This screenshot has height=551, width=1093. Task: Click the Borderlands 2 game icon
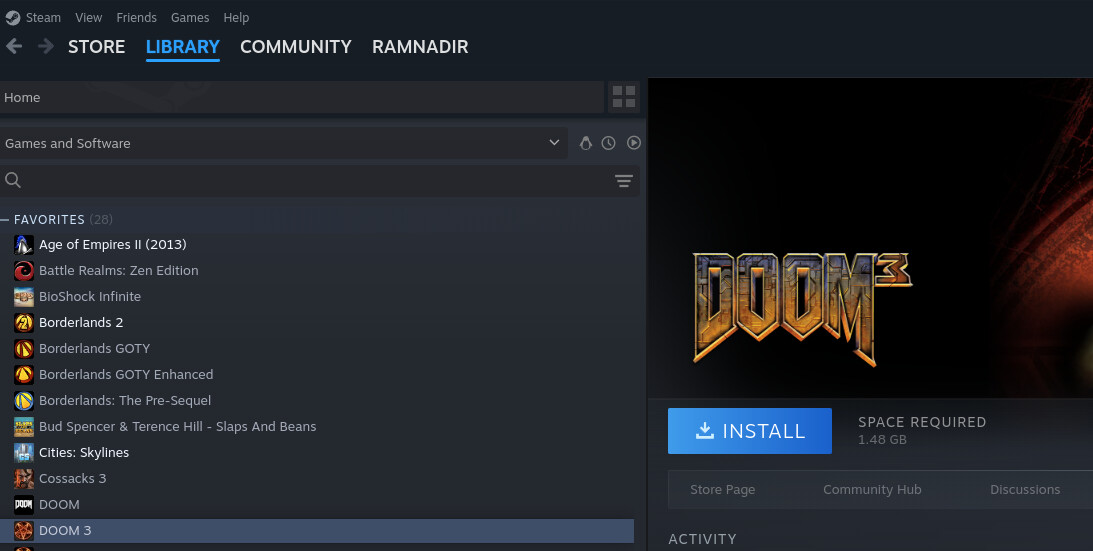pos(24,322)
